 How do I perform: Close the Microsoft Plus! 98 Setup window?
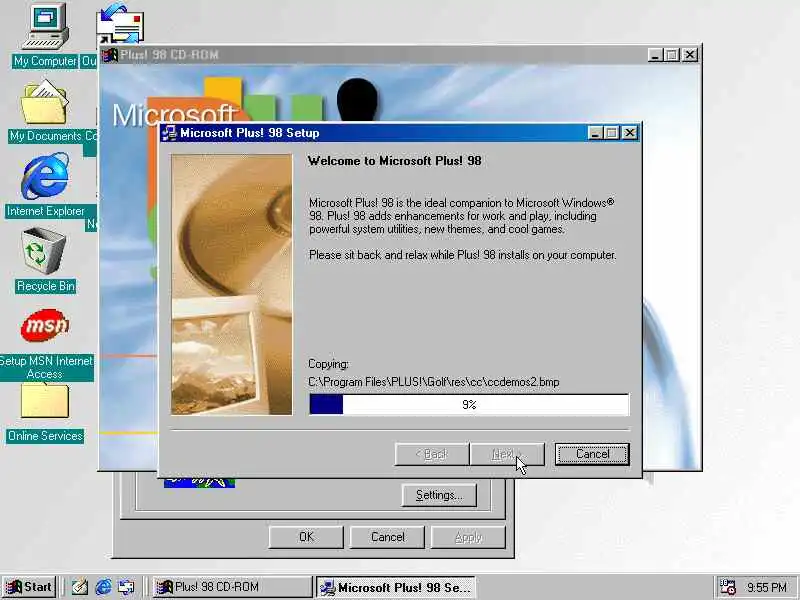(630, 133)
